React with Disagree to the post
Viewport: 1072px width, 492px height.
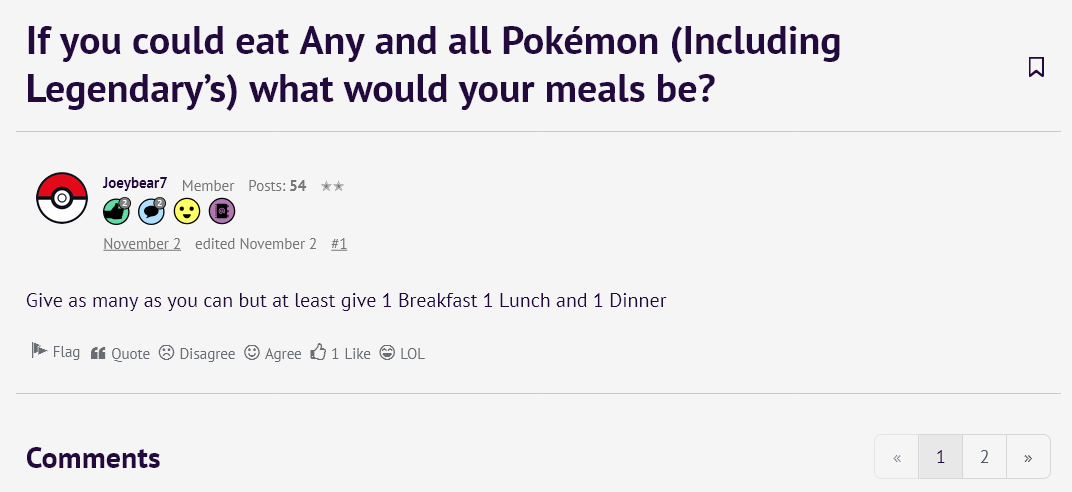click(x=197, y=353)
